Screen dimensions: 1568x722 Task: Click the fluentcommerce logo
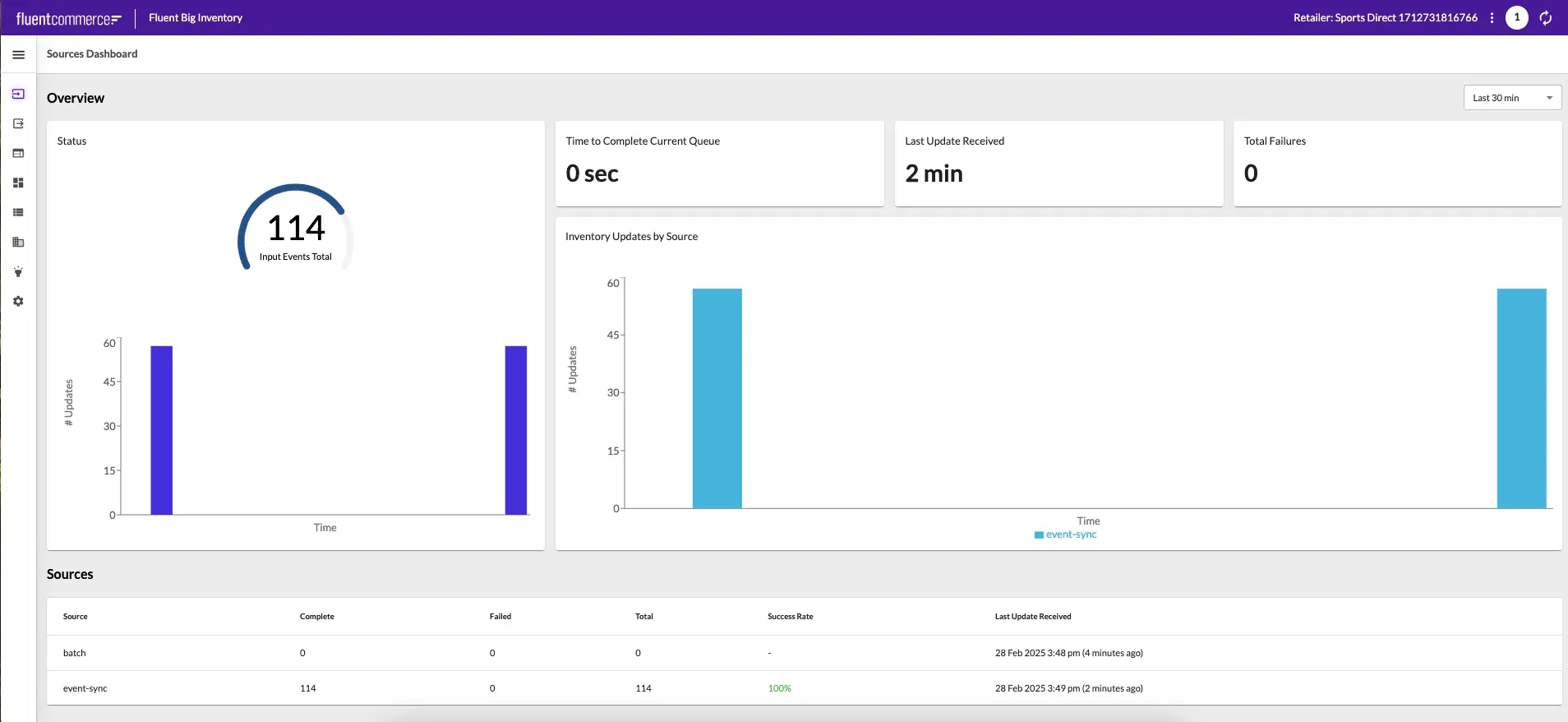68,18
